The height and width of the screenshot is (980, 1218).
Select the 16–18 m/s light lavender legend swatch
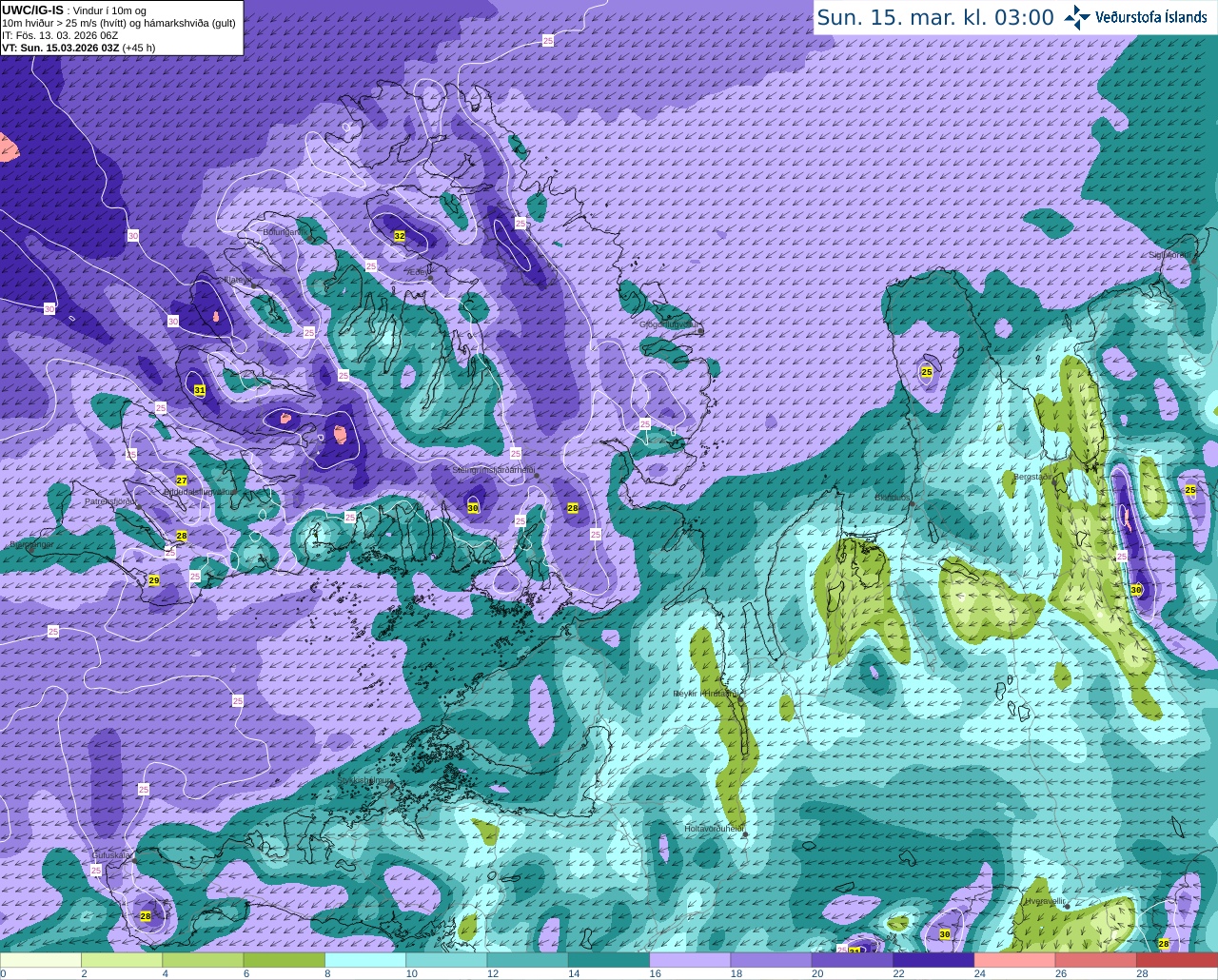tap(690, 960)
